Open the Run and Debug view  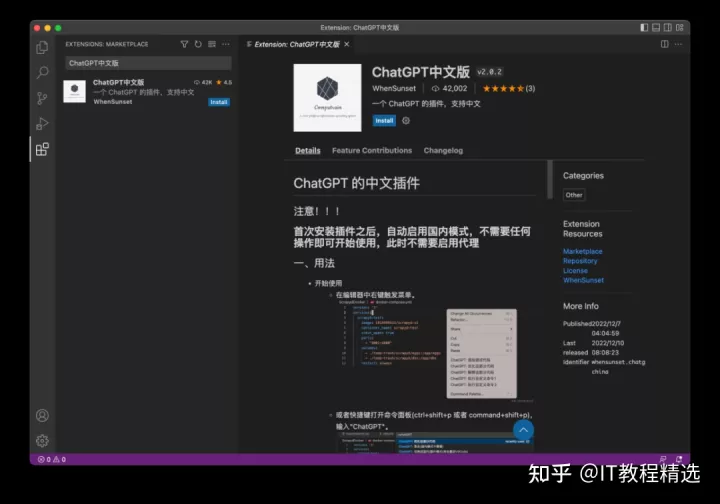point(42,123)
